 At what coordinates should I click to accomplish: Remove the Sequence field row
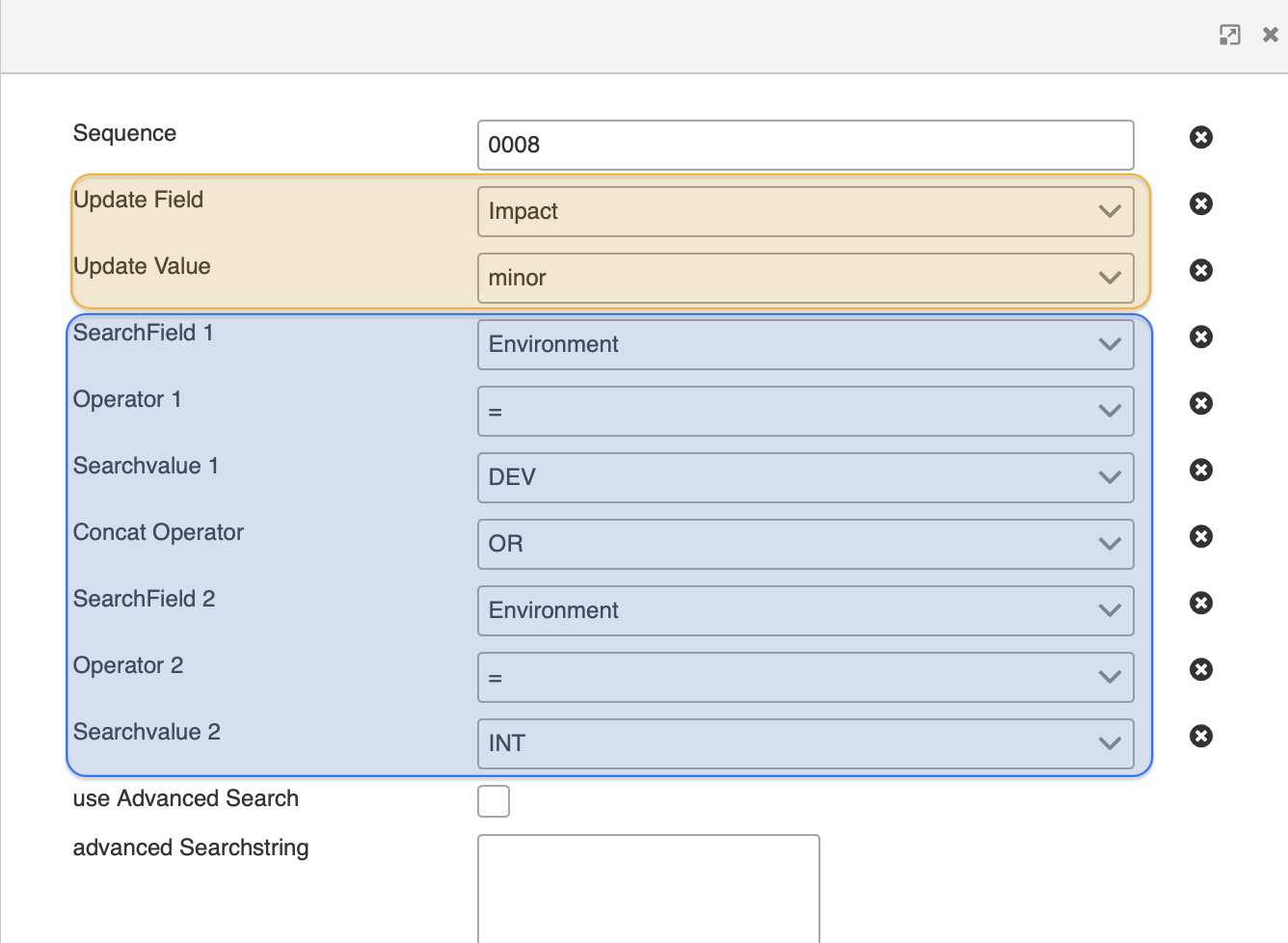(x=1200, y=137)
